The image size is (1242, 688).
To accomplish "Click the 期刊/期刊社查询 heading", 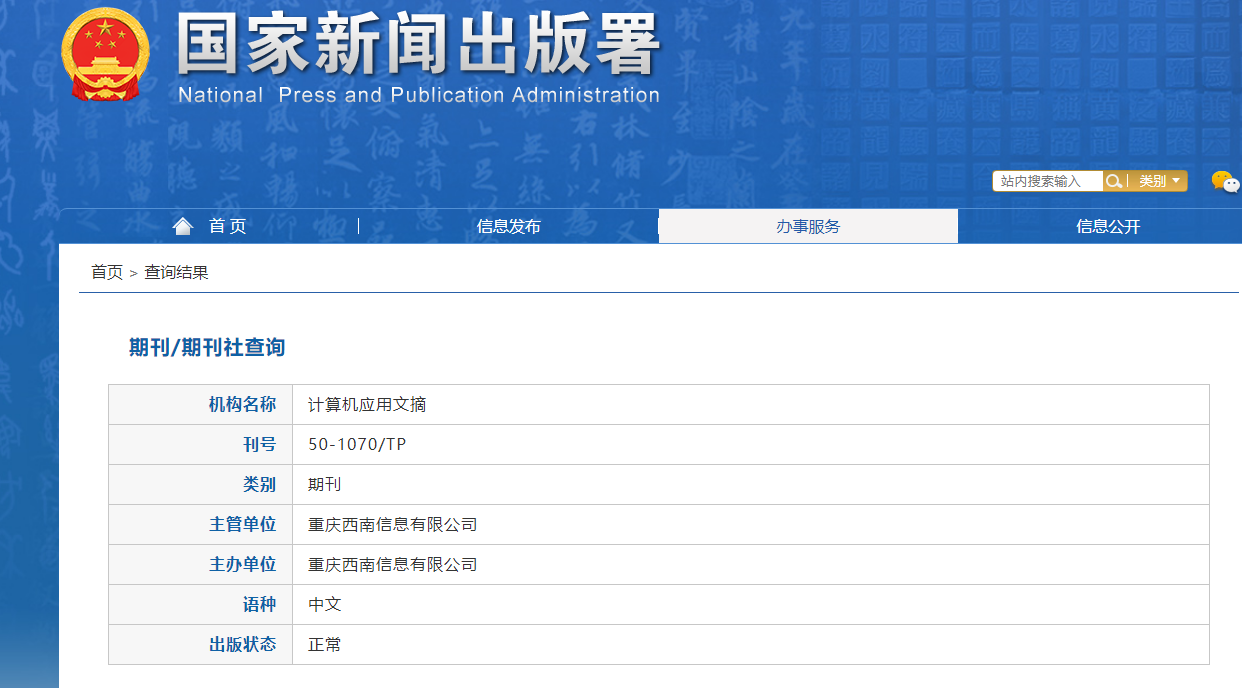I will coord(207,347).
